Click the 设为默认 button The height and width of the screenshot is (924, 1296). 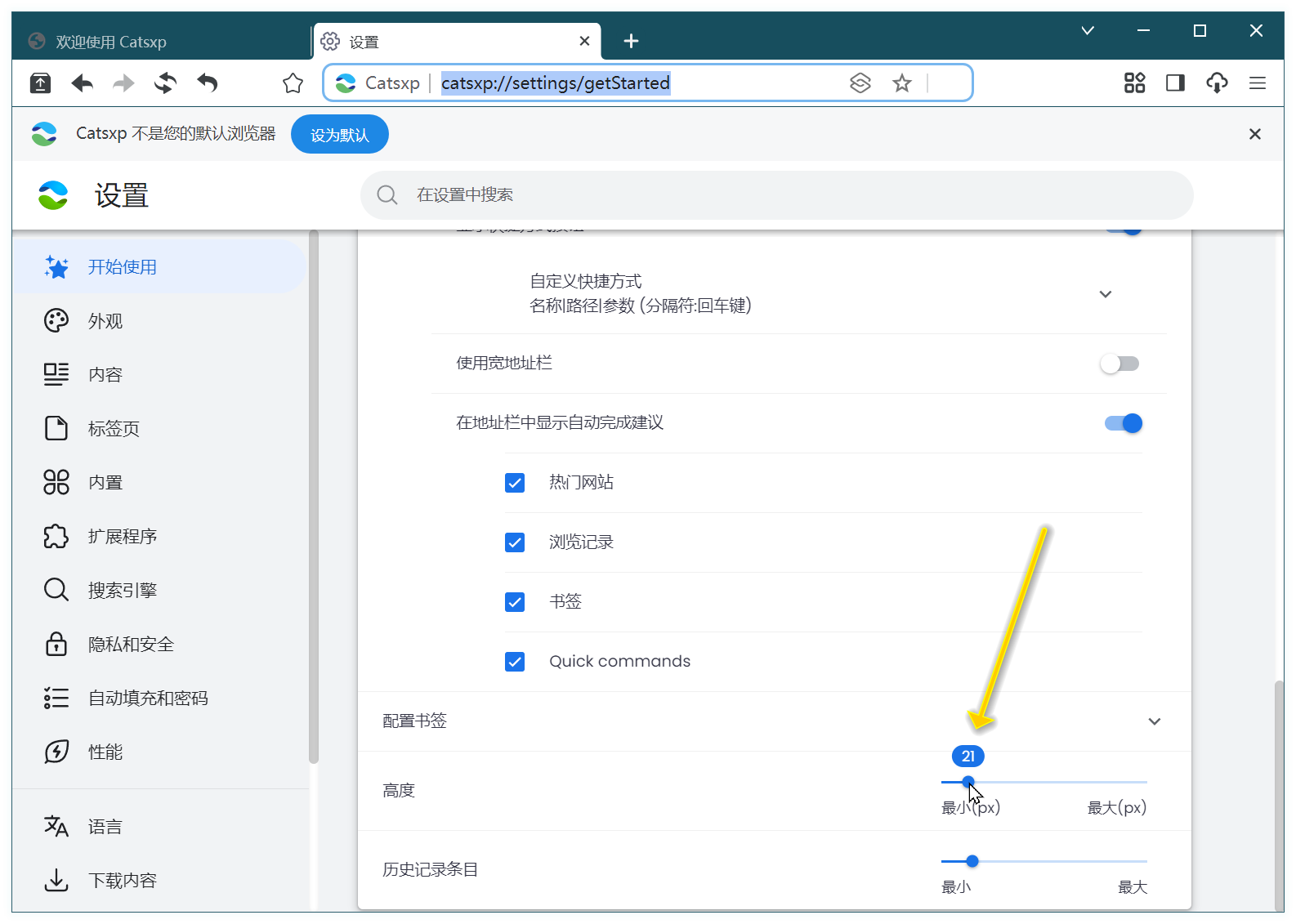pyautogui.click(x=340, y=135)
